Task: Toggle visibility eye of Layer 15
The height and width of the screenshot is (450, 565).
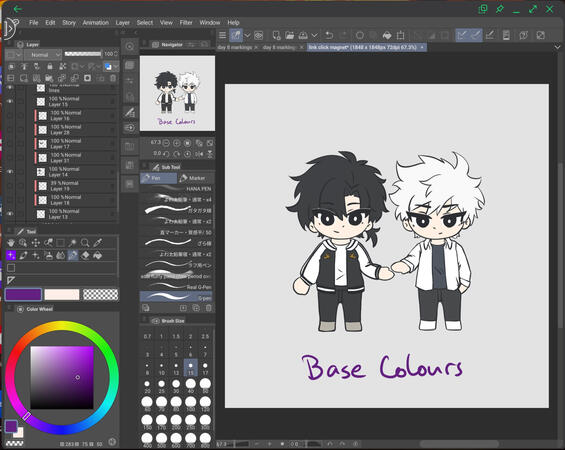Action: tap(10, 102)
